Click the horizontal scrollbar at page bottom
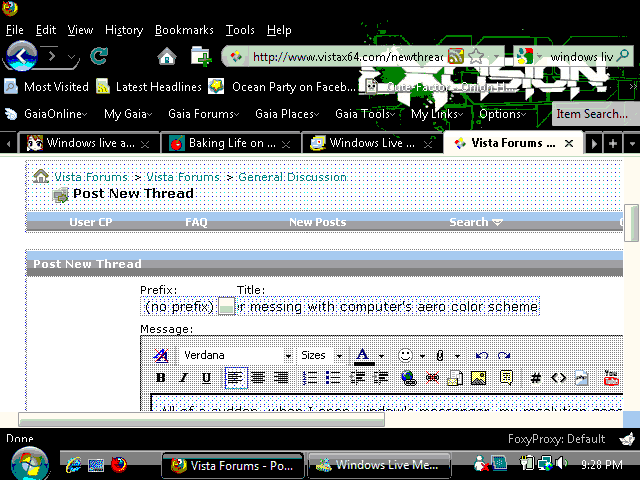 tap(202, 419)
